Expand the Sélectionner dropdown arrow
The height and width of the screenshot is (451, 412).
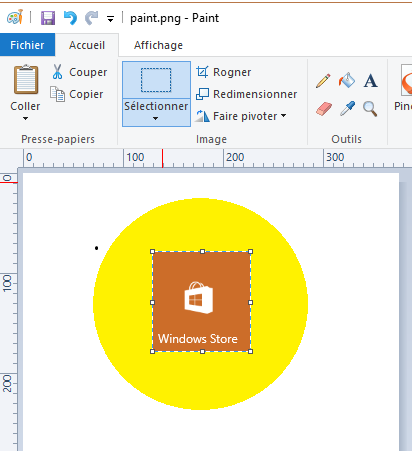(156, 112)
